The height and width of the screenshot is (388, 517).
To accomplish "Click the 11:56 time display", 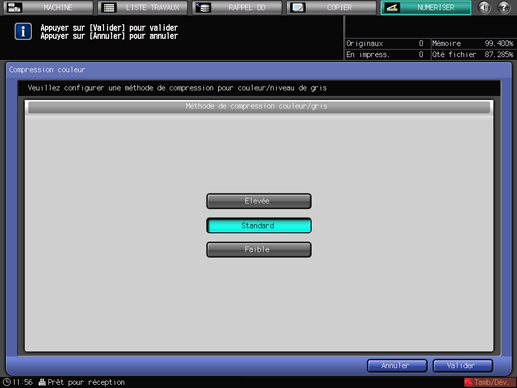I will 23,382.
